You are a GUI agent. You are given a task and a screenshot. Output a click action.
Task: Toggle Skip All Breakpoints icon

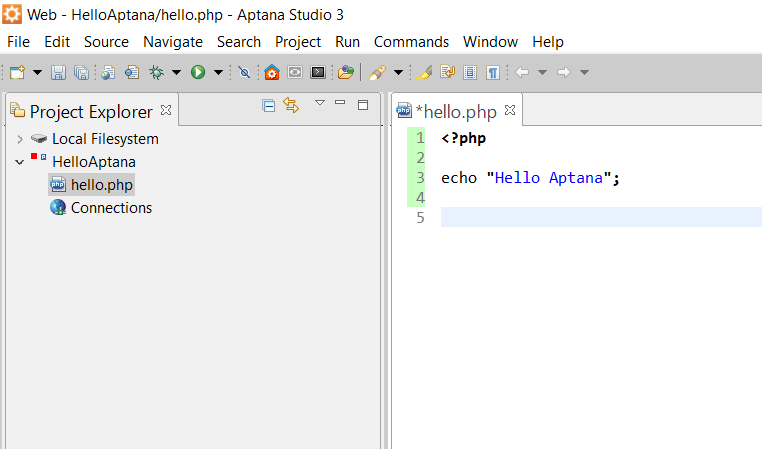click(x=244, y=72)
